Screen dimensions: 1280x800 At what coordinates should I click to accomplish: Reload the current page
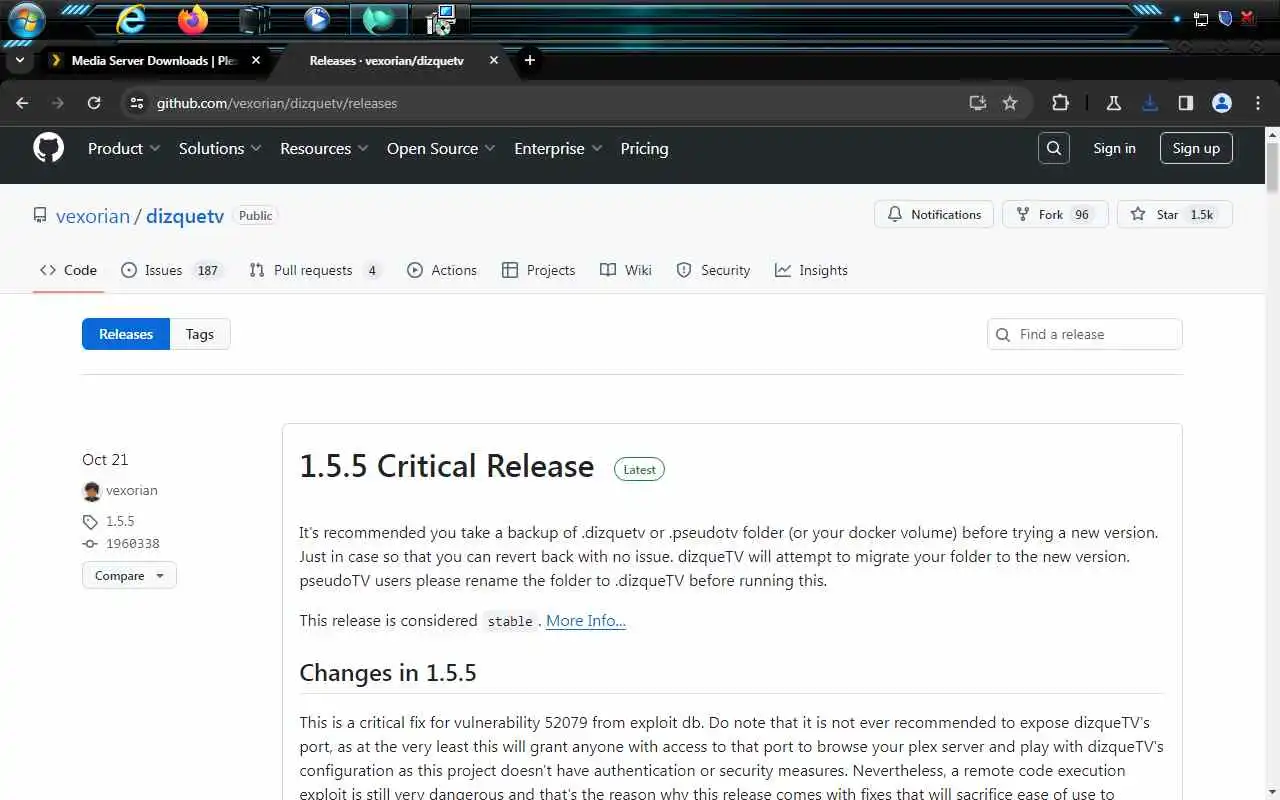pyautogui.click(x=94, y=103)
